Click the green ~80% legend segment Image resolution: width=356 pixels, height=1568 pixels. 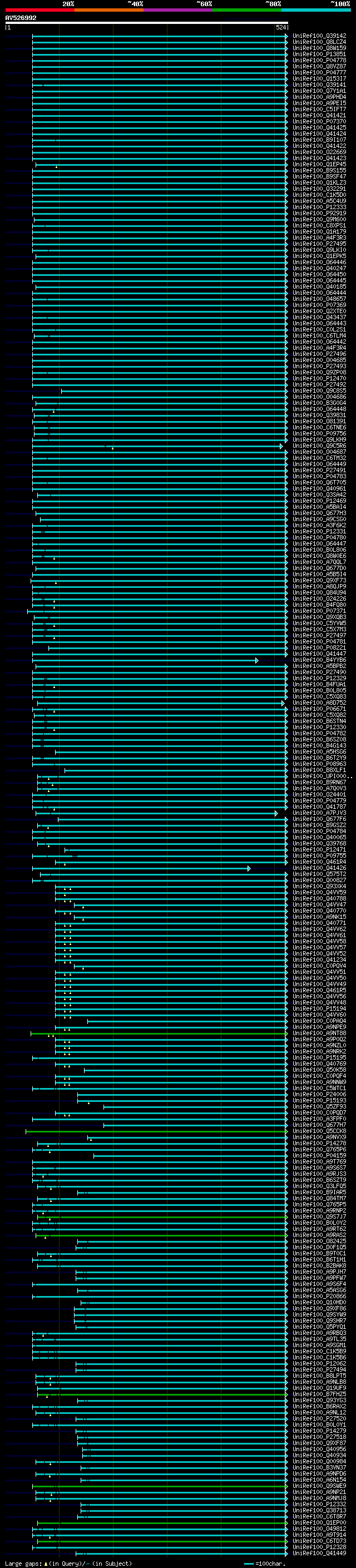[x=247, y=10]
